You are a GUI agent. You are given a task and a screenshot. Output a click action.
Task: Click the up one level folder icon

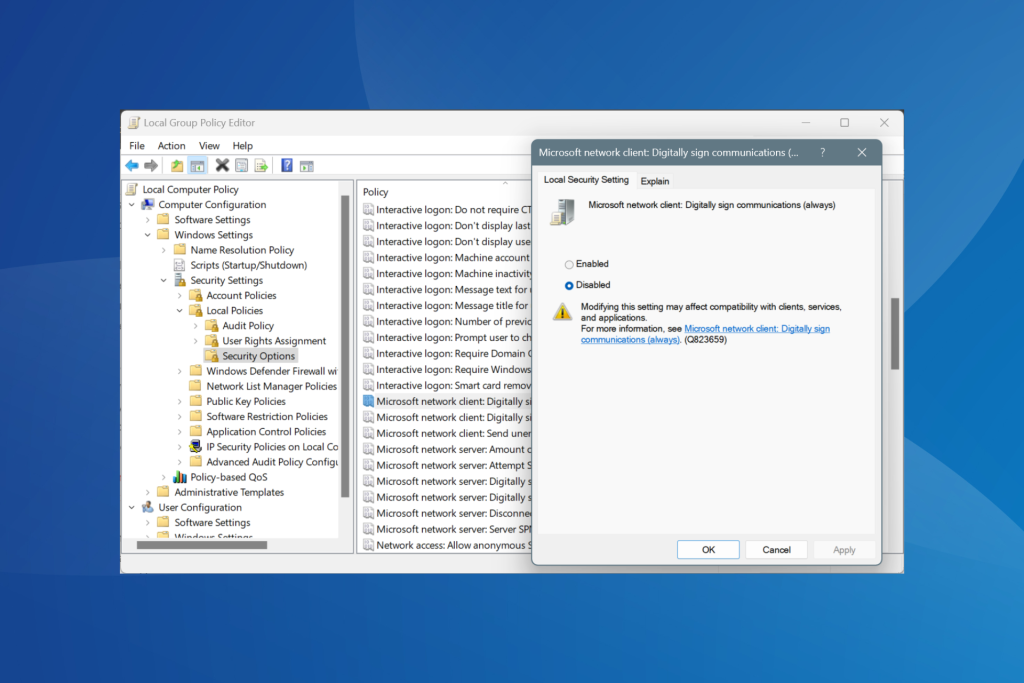click(176, 165)
